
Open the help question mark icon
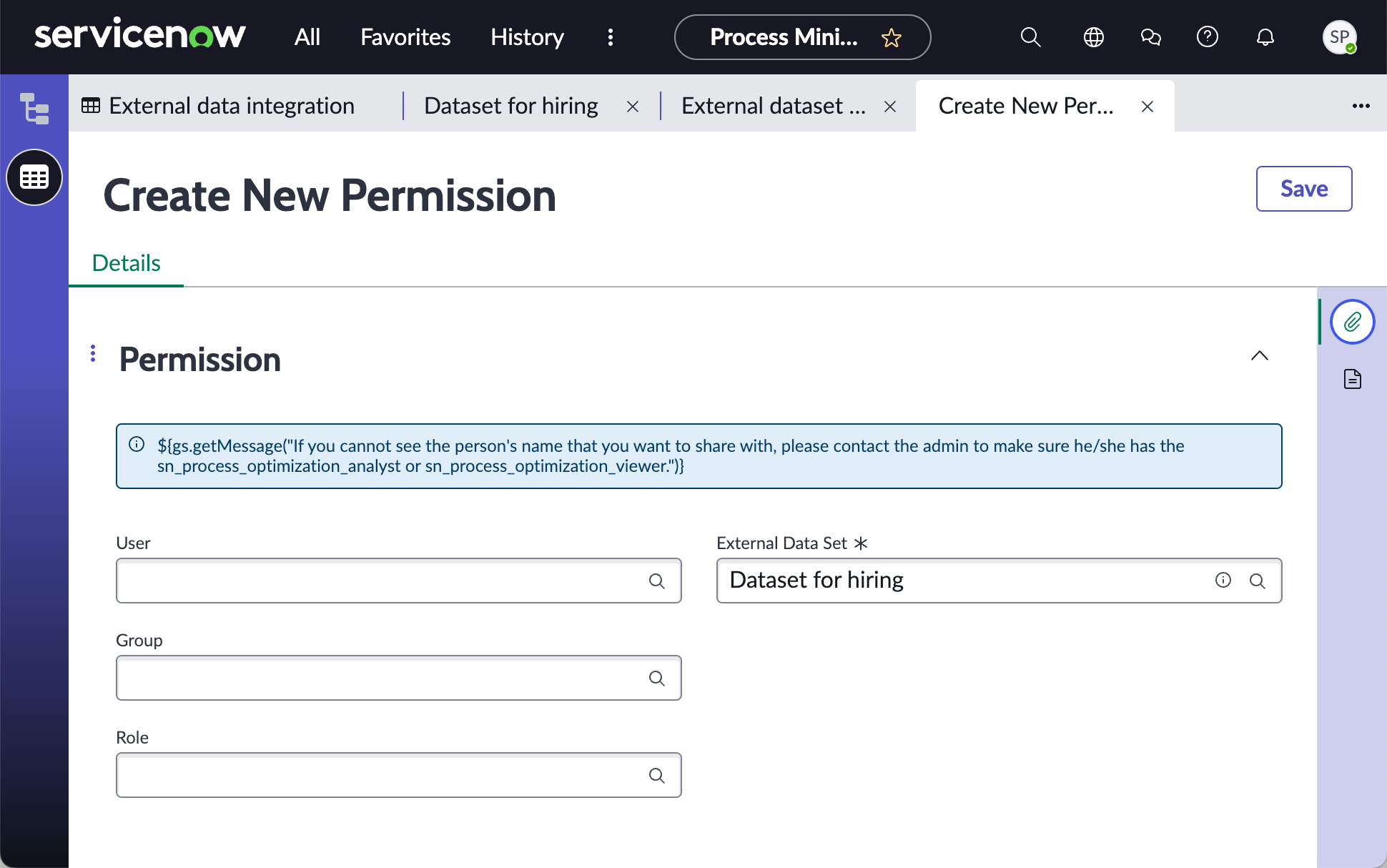(1208, 37)
